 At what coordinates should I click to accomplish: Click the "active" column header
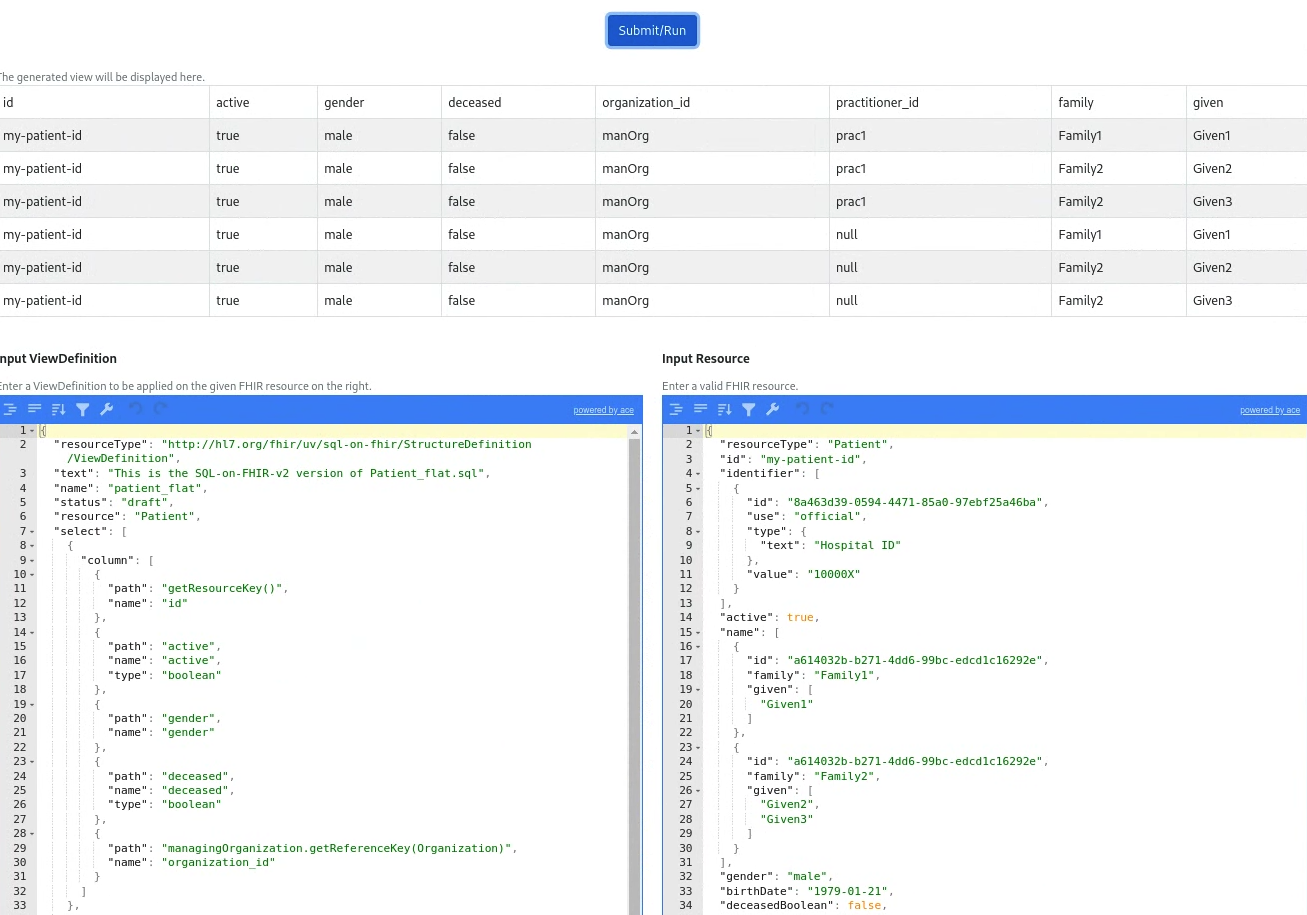point(263,102)
